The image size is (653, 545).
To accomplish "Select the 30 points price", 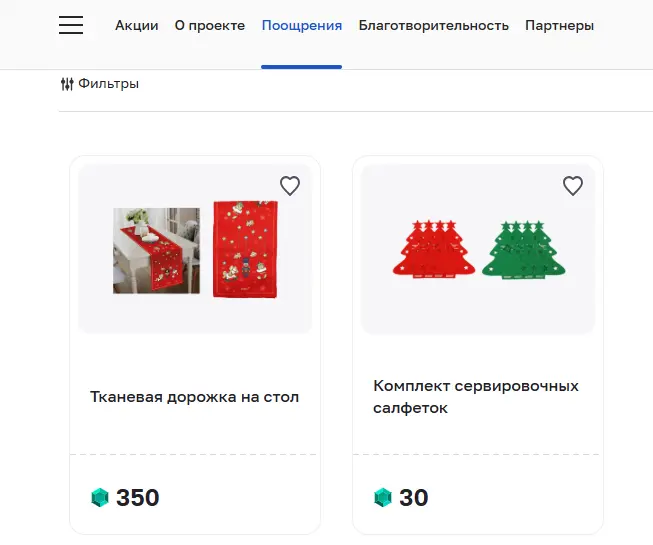I will click(414, 498).
